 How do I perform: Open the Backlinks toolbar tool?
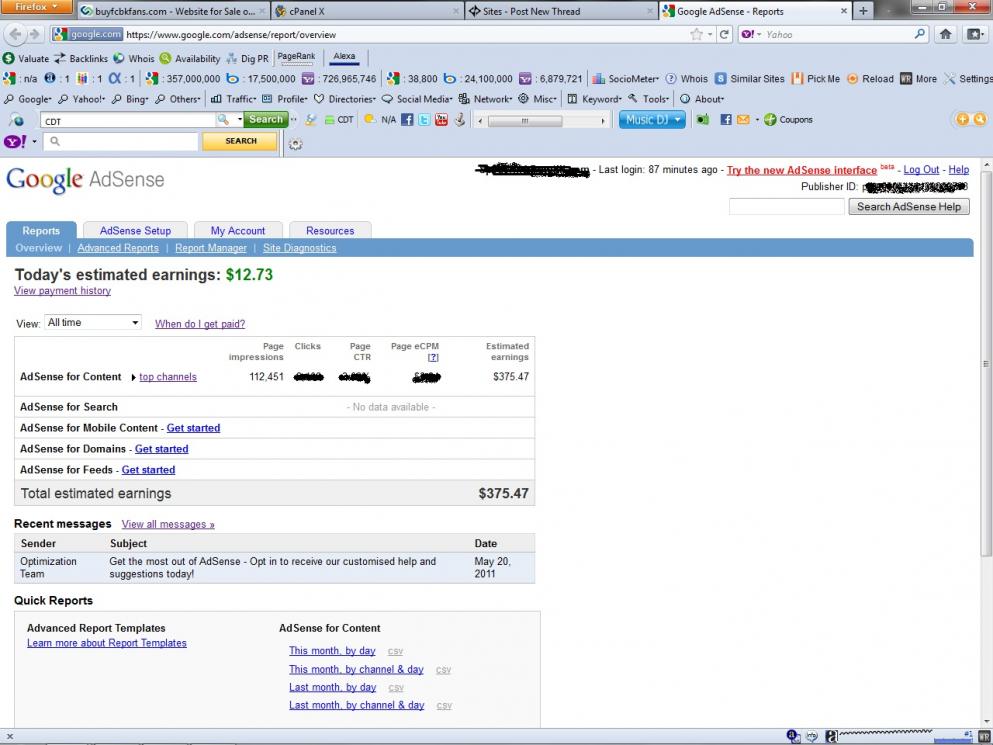pyautogui.click(x=81, y=58)
